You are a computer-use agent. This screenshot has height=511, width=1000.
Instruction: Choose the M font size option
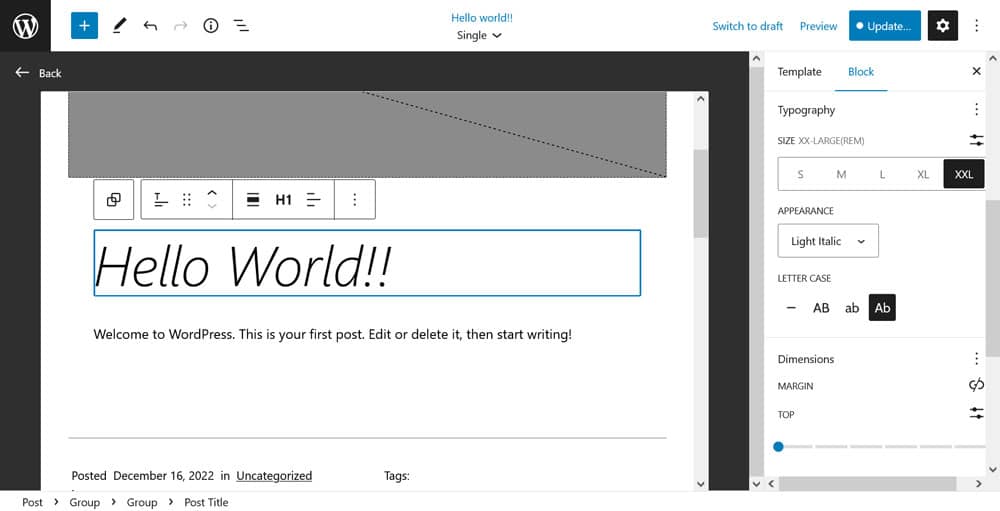tap(841, 174)
